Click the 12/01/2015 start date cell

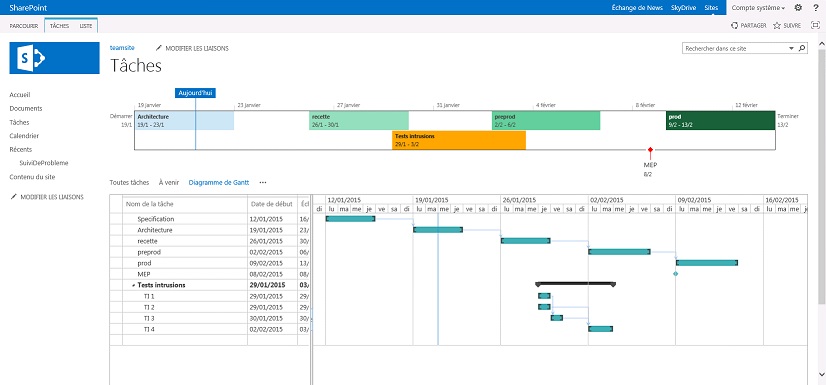point(272,219)
